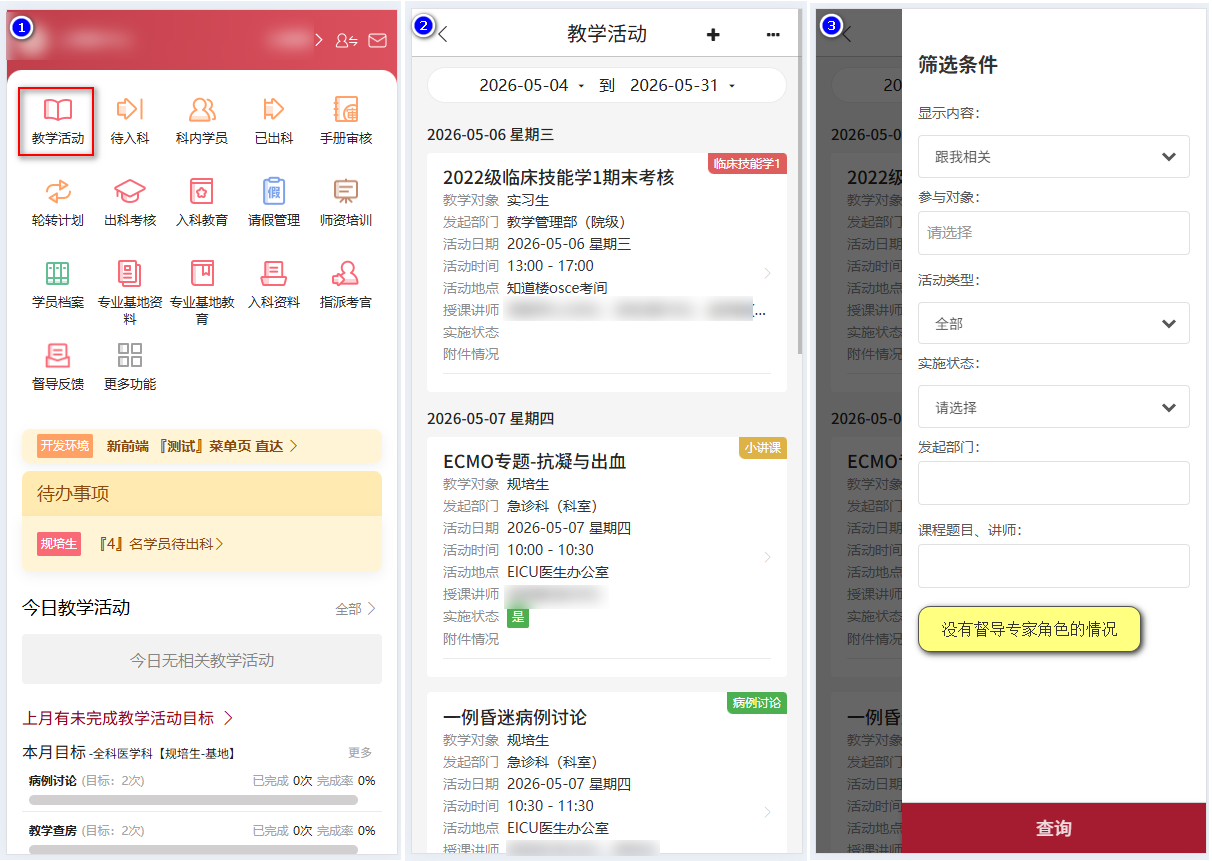Click the 病例讨论 green tag
Screen dimensions: 1212x861
pos(757,703)
